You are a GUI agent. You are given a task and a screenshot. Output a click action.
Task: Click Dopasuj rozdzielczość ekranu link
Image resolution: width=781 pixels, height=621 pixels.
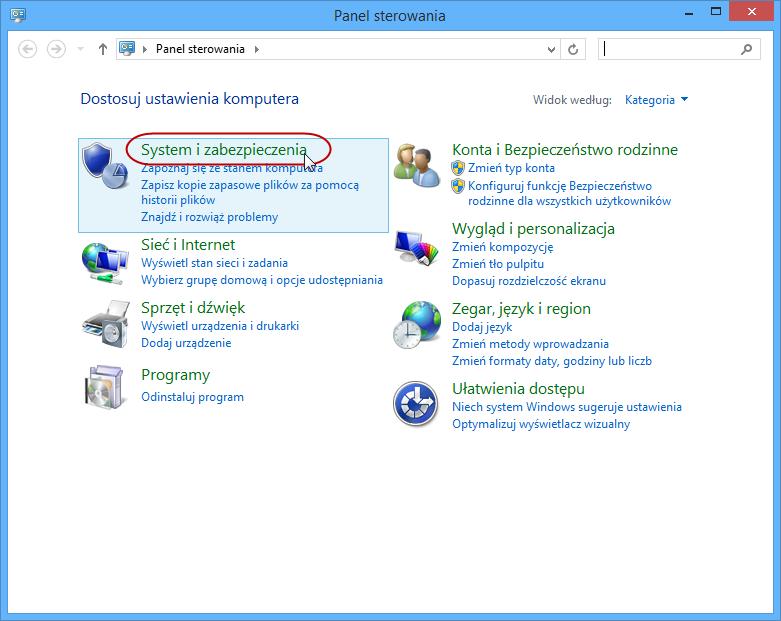pyautogui.click(x=528, y=281)
